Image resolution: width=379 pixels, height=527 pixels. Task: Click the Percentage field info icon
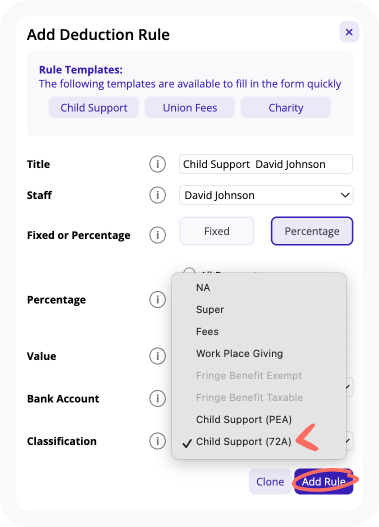pos(158,299)
